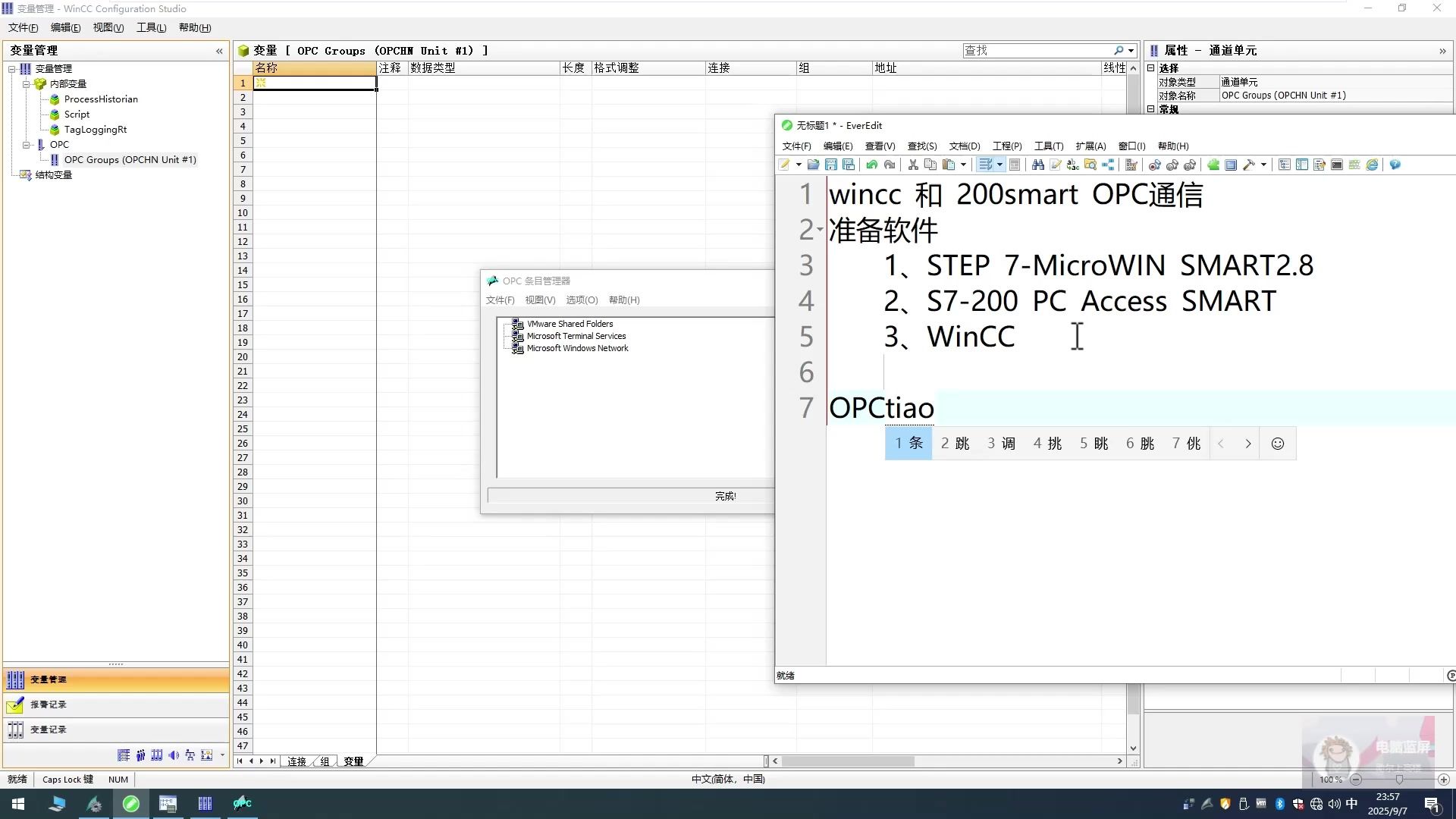Choose IME candidate 1 条
The height and width of the screenshot is (819, 1456).
[x=908, y=444]
